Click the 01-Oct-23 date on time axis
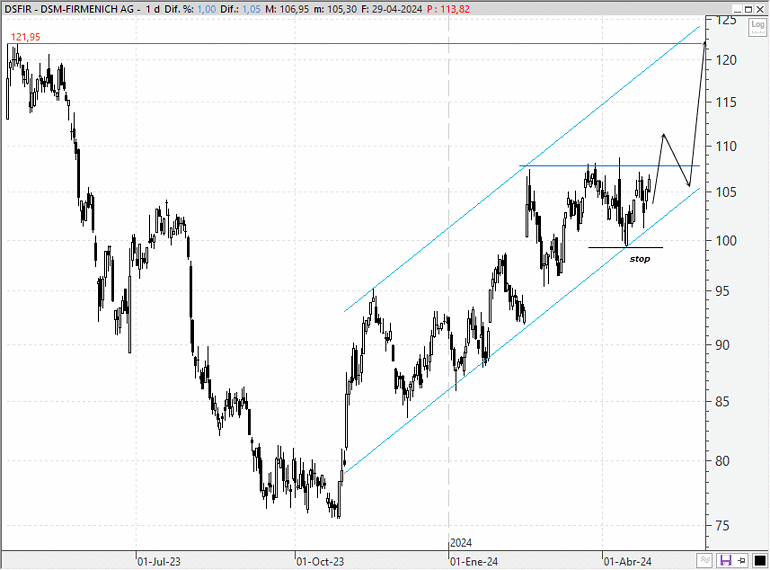Image resolution: width=770 pixels, height=570 pixels. click(x=320, y=561)
